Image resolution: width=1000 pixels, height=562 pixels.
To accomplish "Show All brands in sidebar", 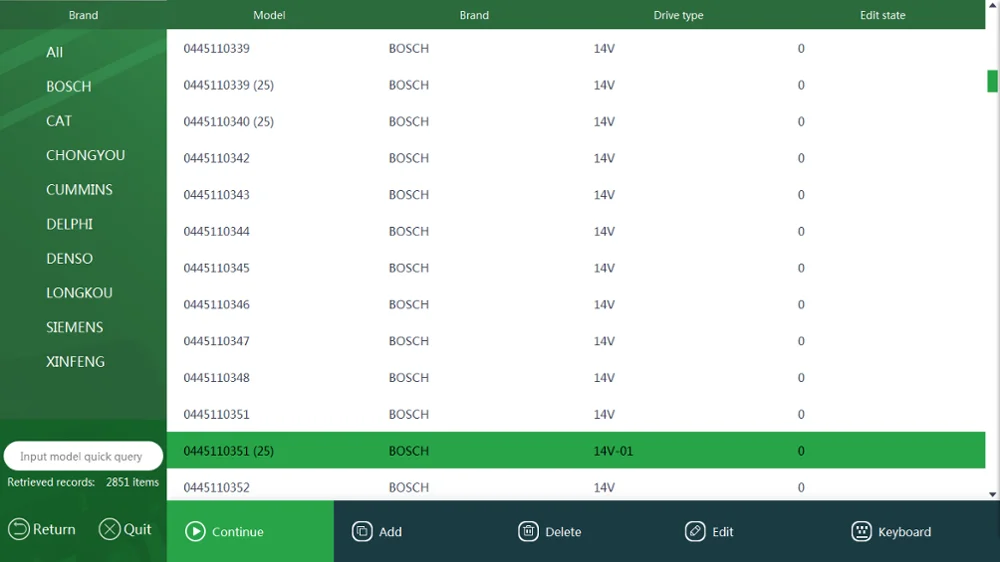I will [54, 52].
